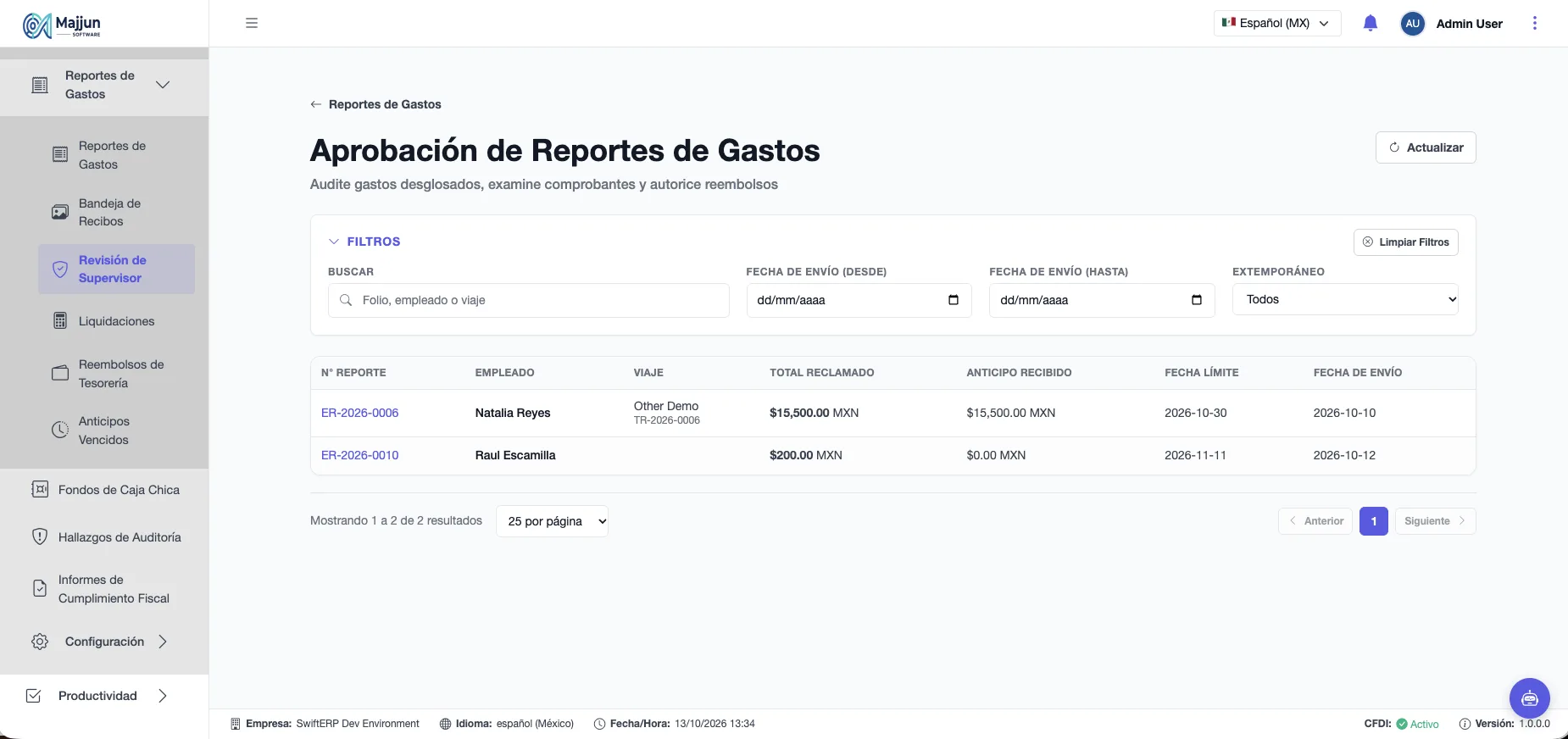Click the Configuración gear icon

pos(40,642)
